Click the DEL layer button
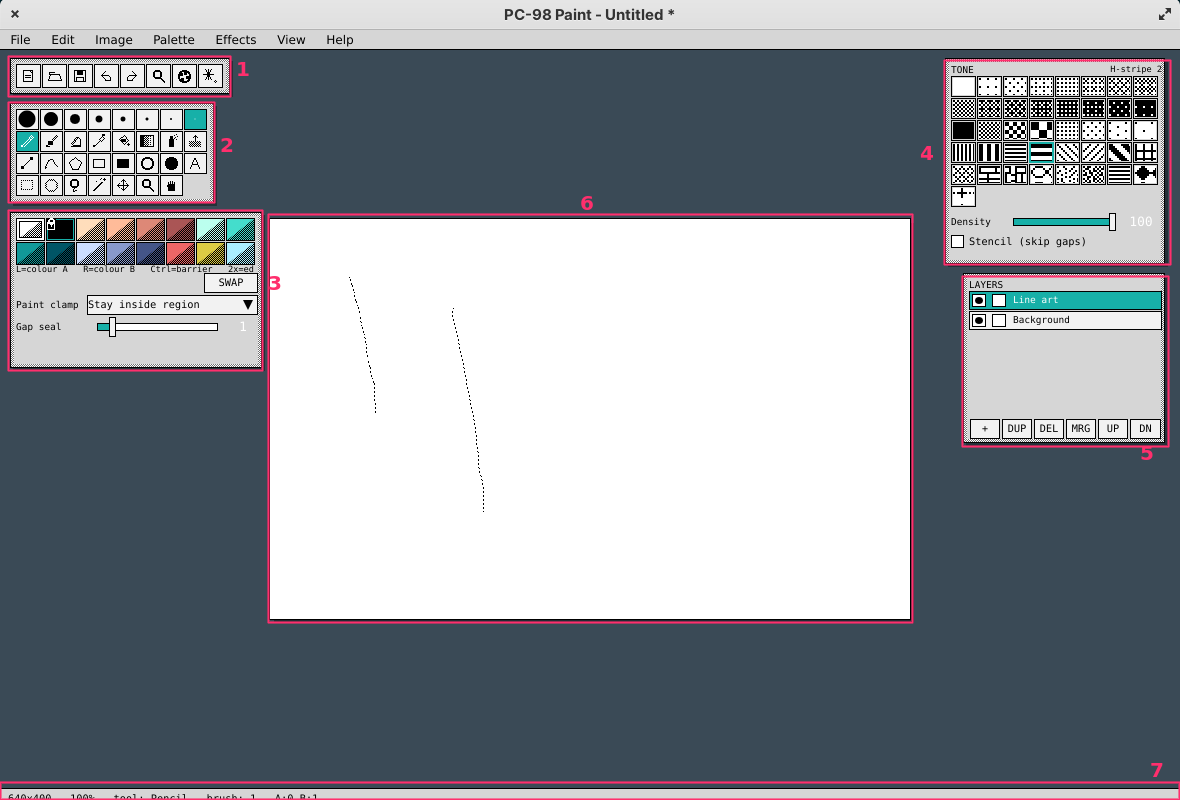1180x800 pixels. 1048,429
